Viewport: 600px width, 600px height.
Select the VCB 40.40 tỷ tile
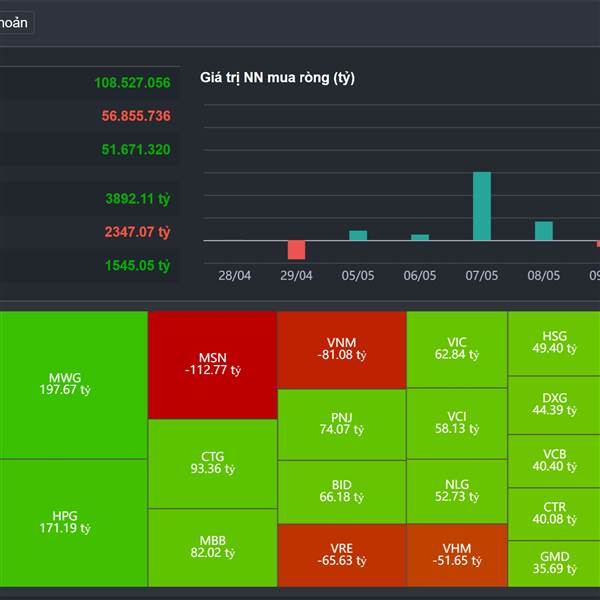[x=554, y=461]
